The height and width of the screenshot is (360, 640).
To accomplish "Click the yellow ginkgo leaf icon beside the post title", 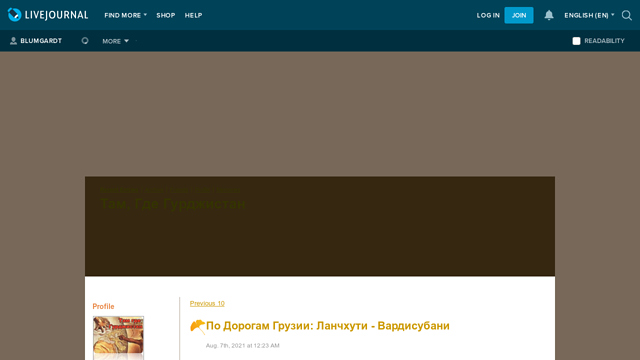I will click(x=198, y=327).
